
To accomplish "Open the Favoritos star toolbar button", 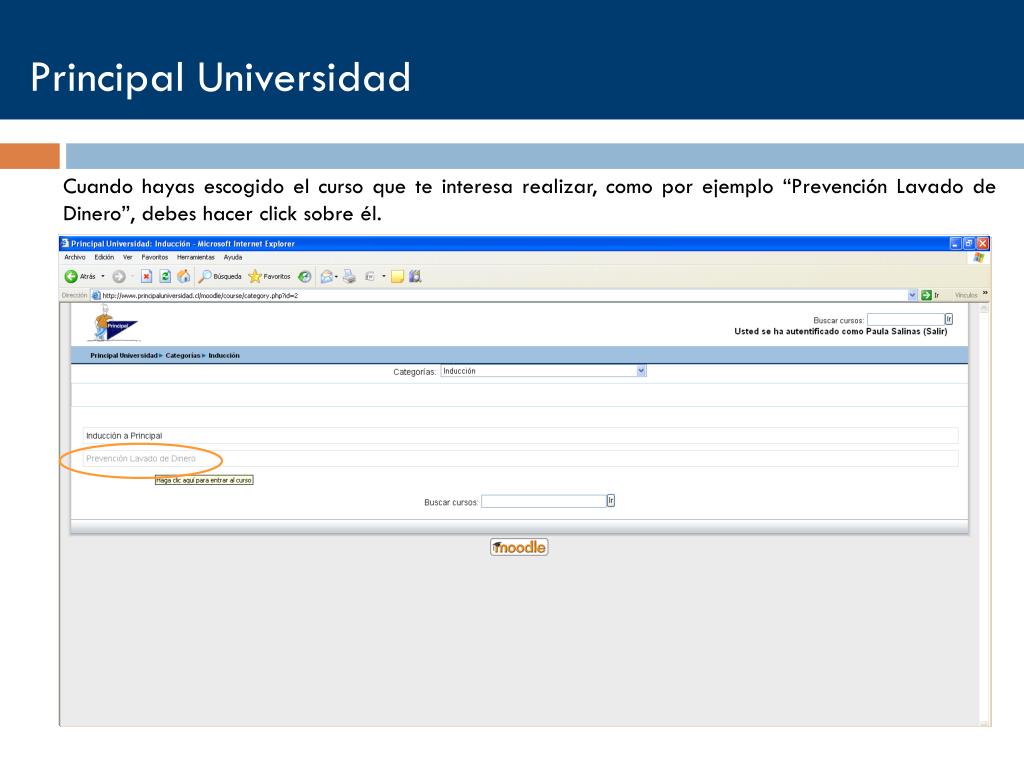I will pyautogui.click(x=269, y=276).
